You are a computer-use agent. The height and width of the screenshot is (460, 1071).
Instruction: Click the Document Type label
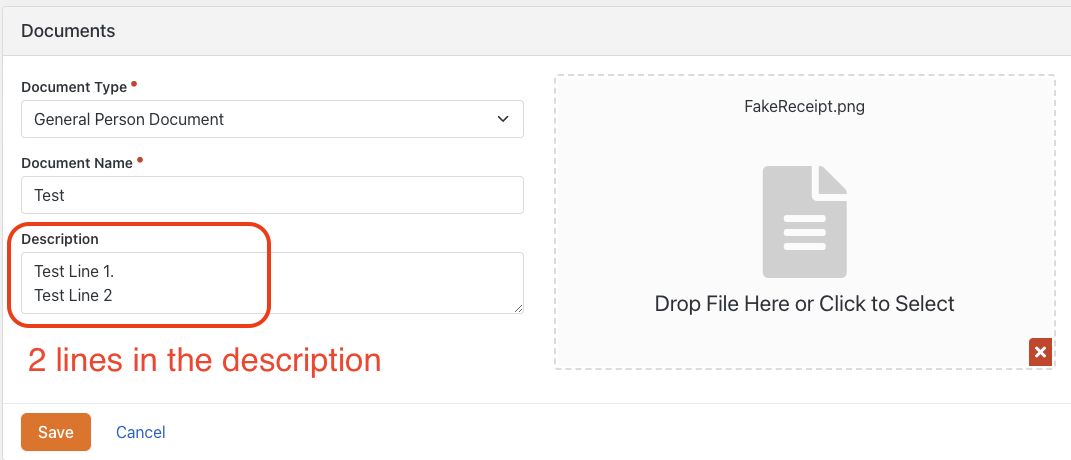[74, 87]
